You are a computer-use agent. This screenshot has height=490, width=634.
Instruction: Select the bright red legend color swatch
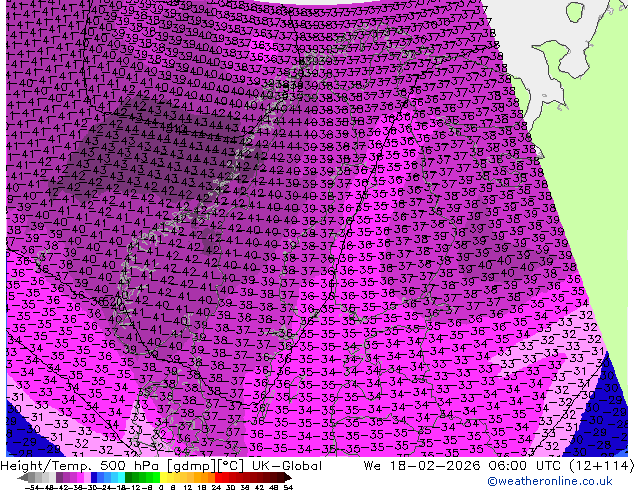(218, 477)
